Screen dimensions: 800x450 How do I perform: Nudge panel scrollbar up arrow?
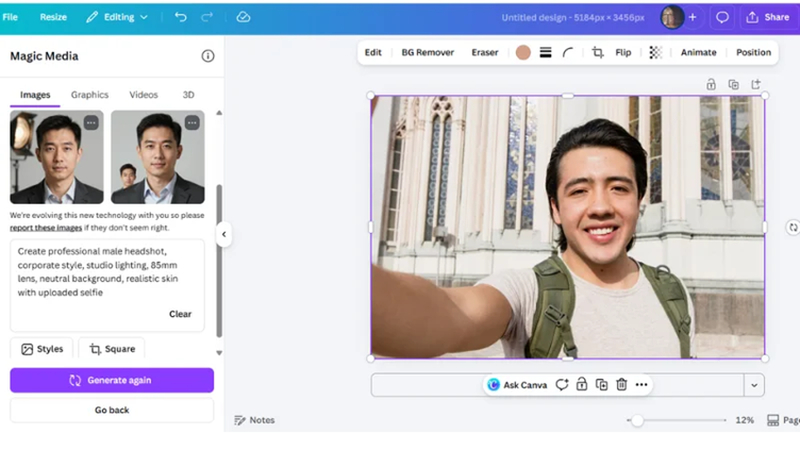[x=219, y=113]
